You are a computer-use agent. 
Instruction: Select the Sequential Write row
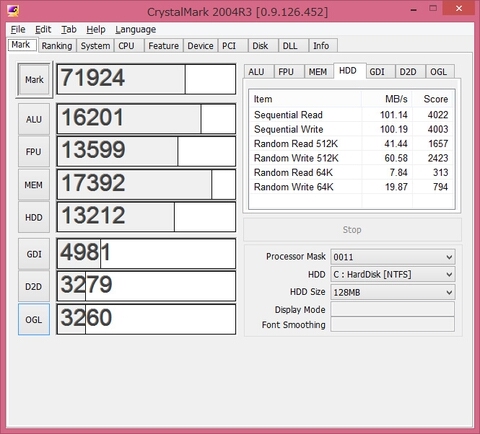click(x=351, y=129)
